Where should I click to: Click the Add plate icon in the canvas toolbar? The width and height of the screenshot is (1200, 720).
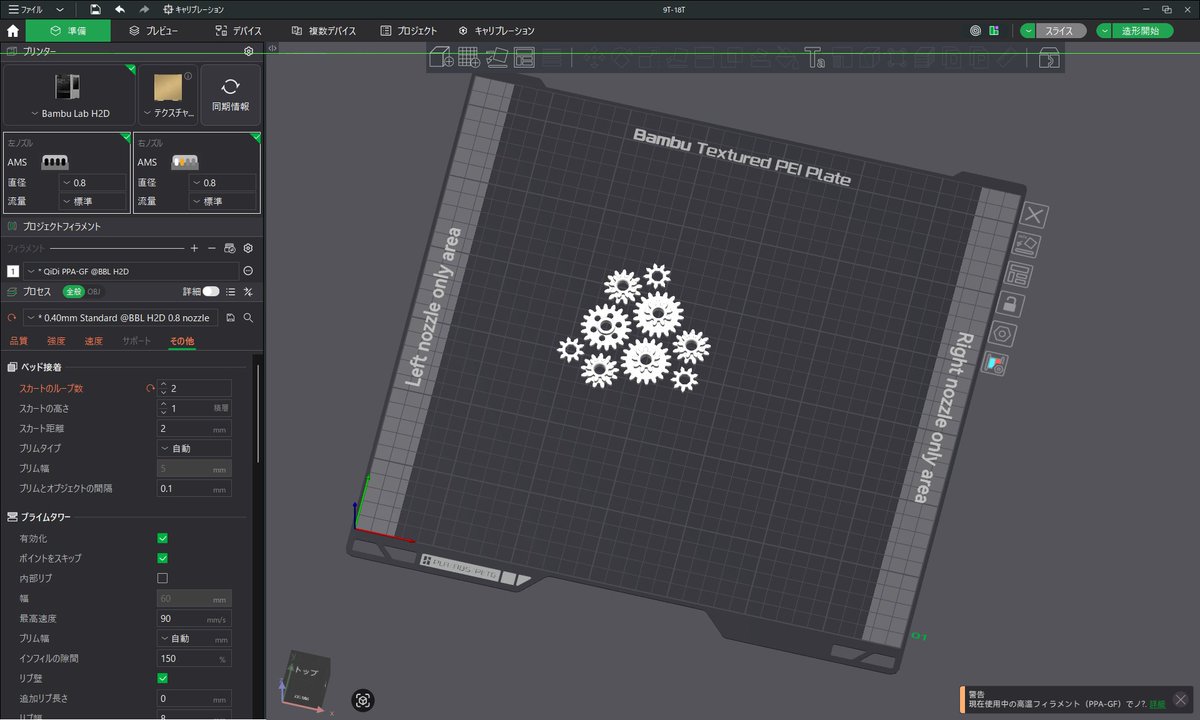coord(469,58)
